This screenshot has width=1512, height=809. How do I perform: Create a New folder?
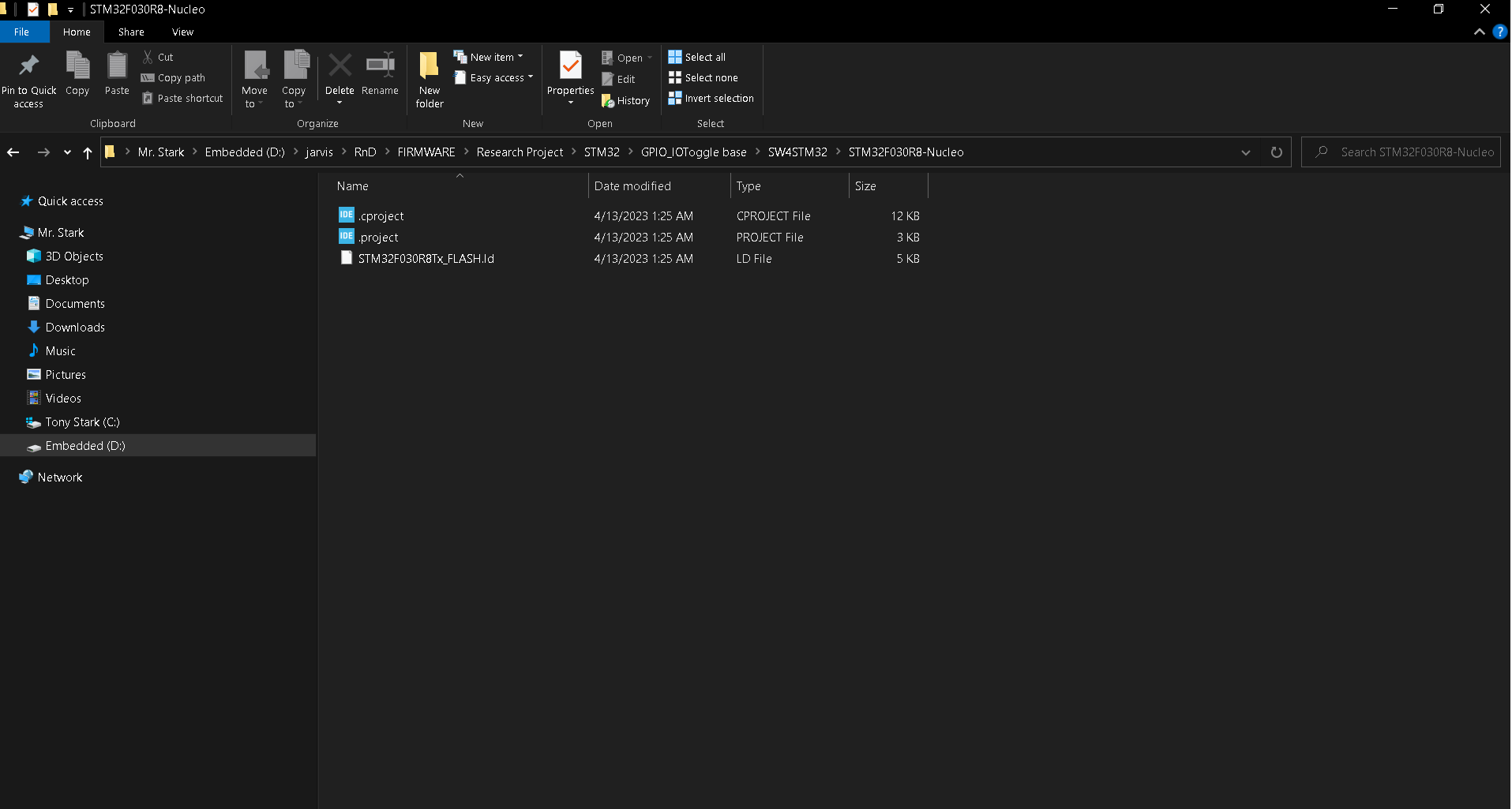(x=430, y=80)
